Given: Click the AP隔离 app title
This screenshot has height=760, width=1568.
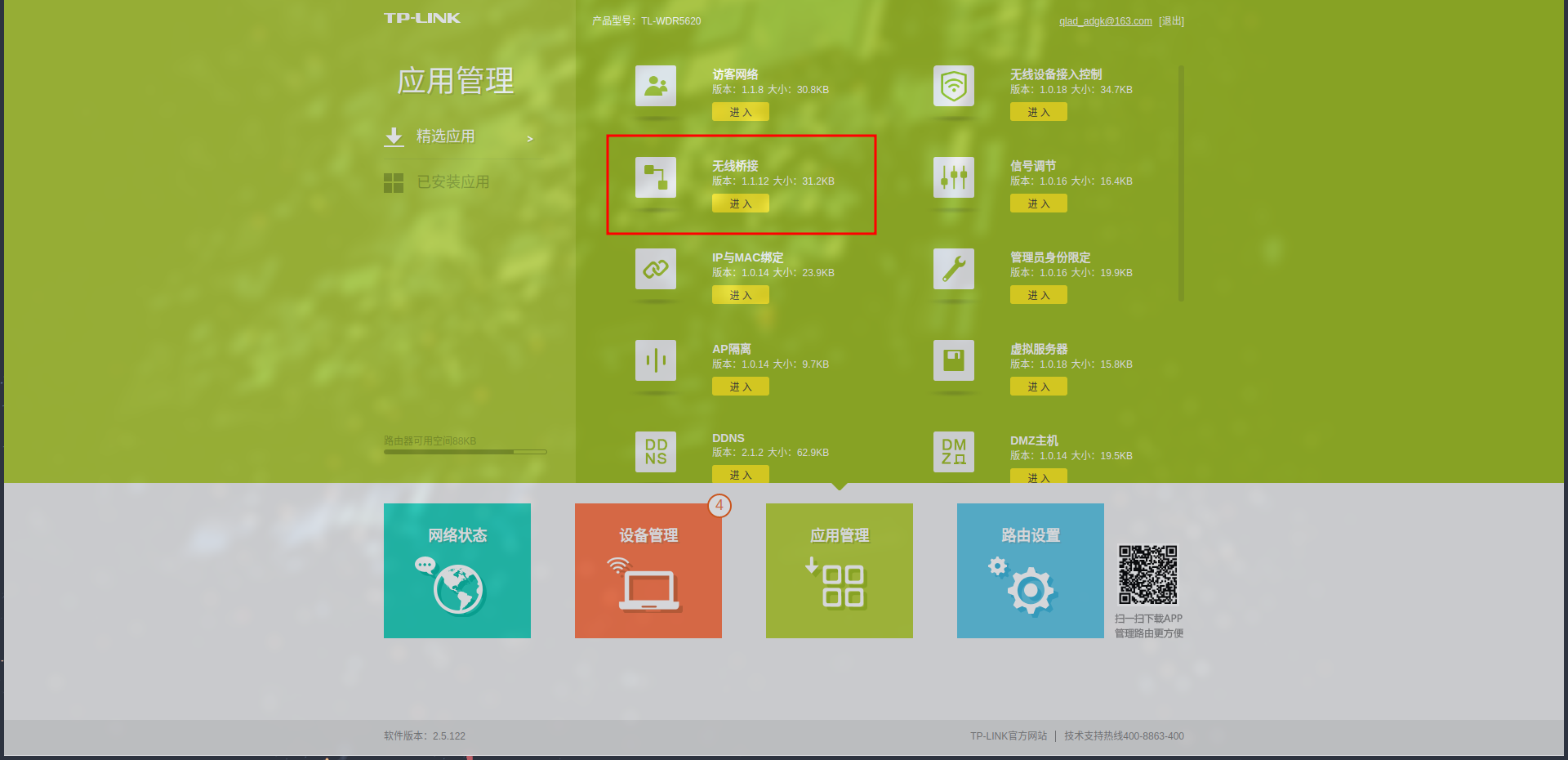Looking at the screenshot, I should point(731,349).
